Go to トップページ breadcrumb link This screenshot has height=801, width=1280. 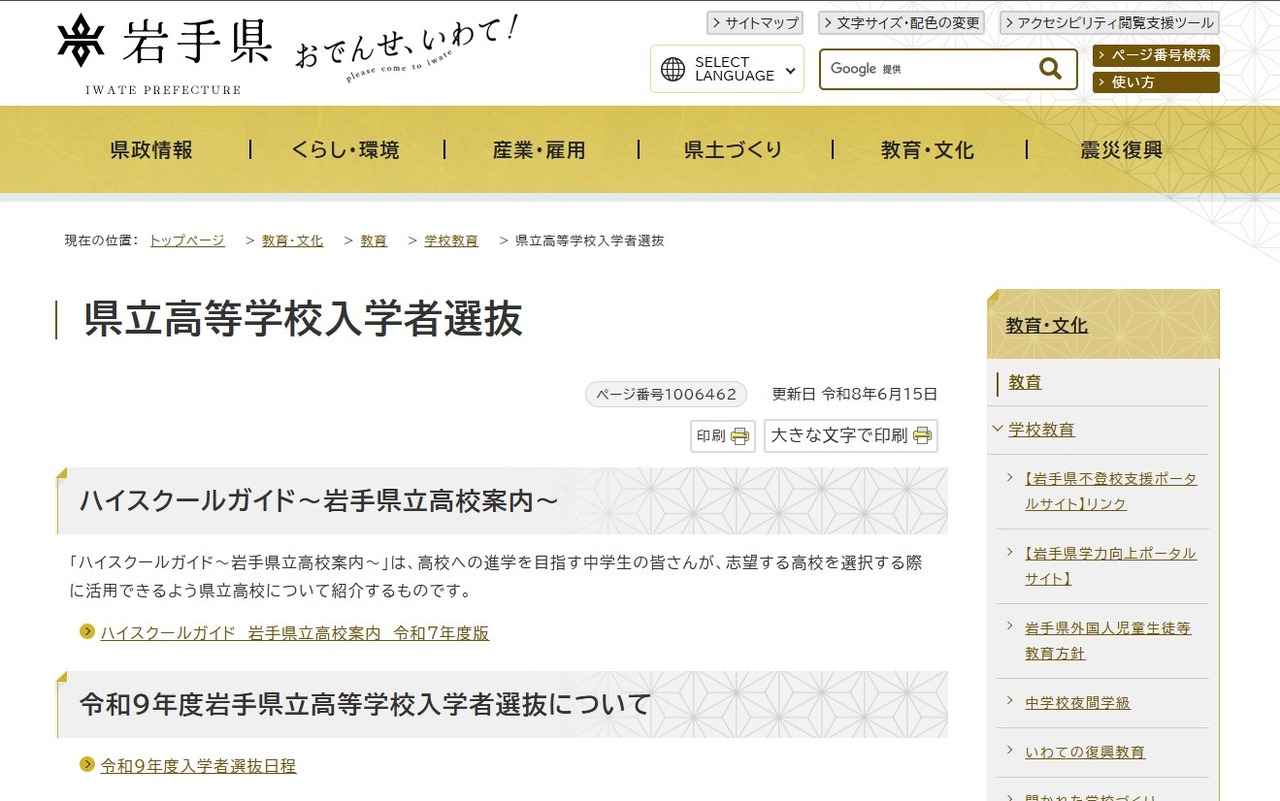187,241
